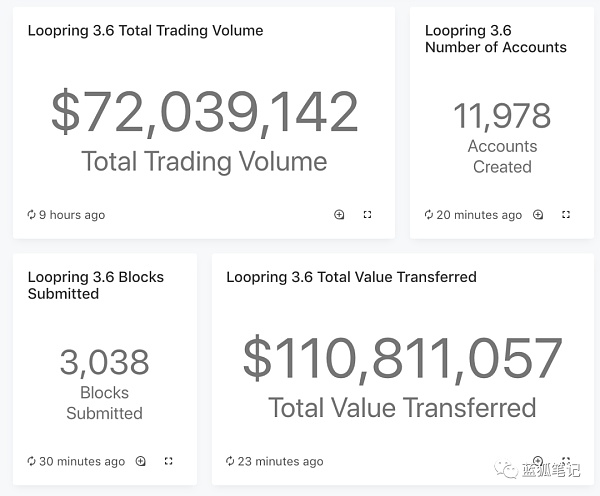Open Loopring 3.6 Number of Accounts title
Image resolution: width=600 pixels, height=496 pixels.
click(495, 39)
